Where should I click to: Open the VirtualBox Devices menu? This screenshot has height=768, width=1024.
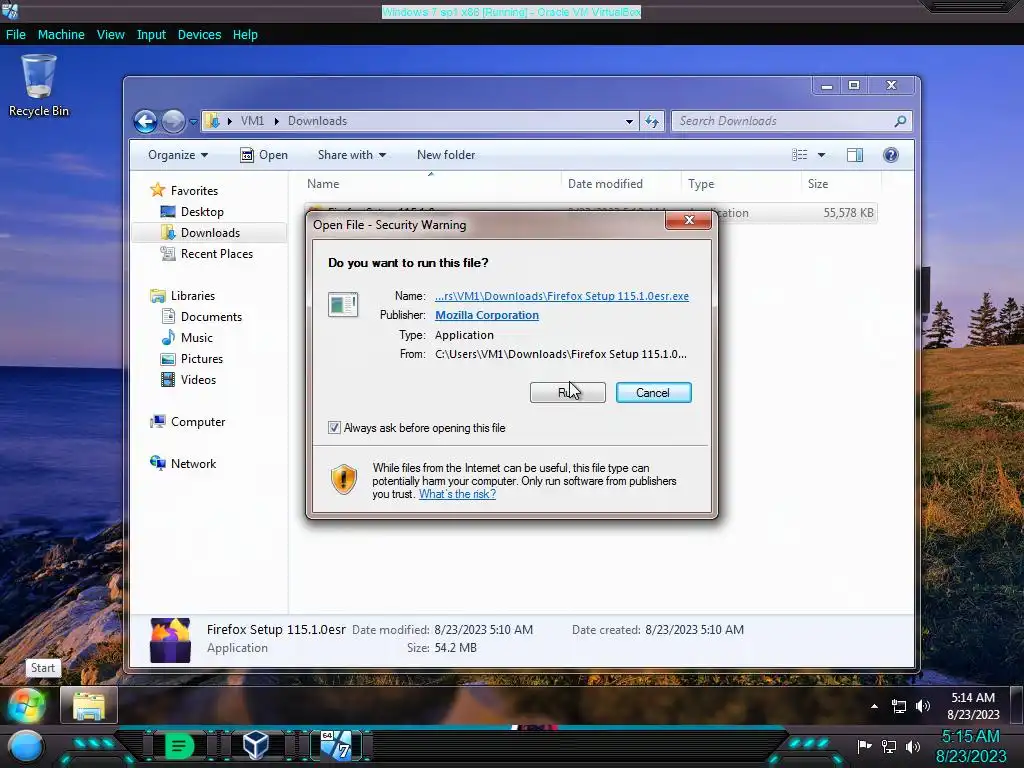click(x=199, y=35)
